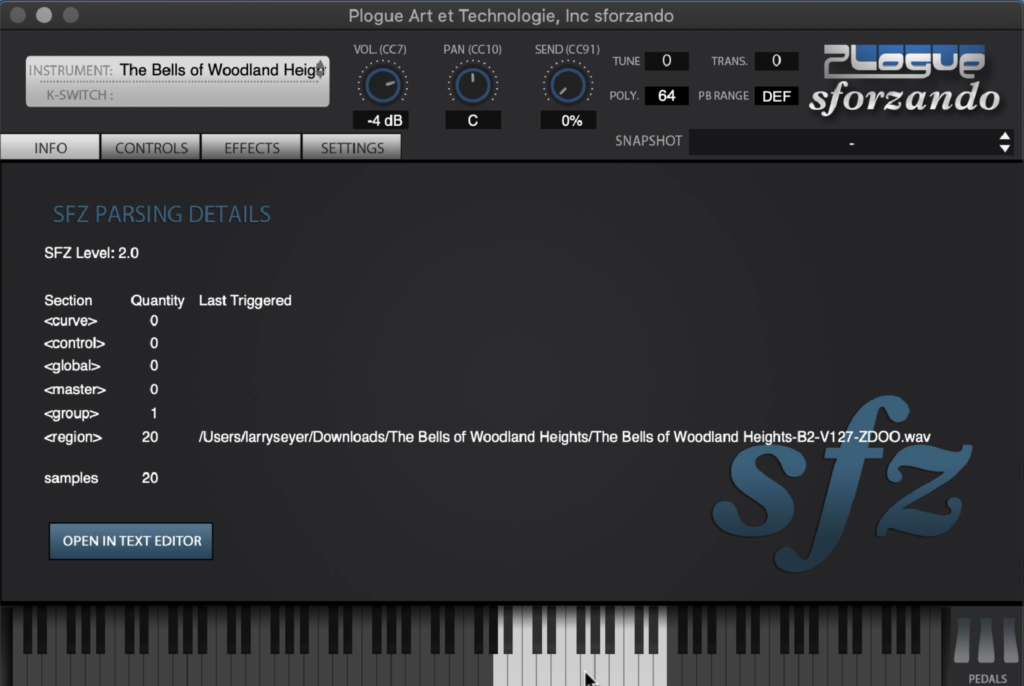Click the instrument selector up/down arrows
The image size is (1024, 686).
click(321, 69)
